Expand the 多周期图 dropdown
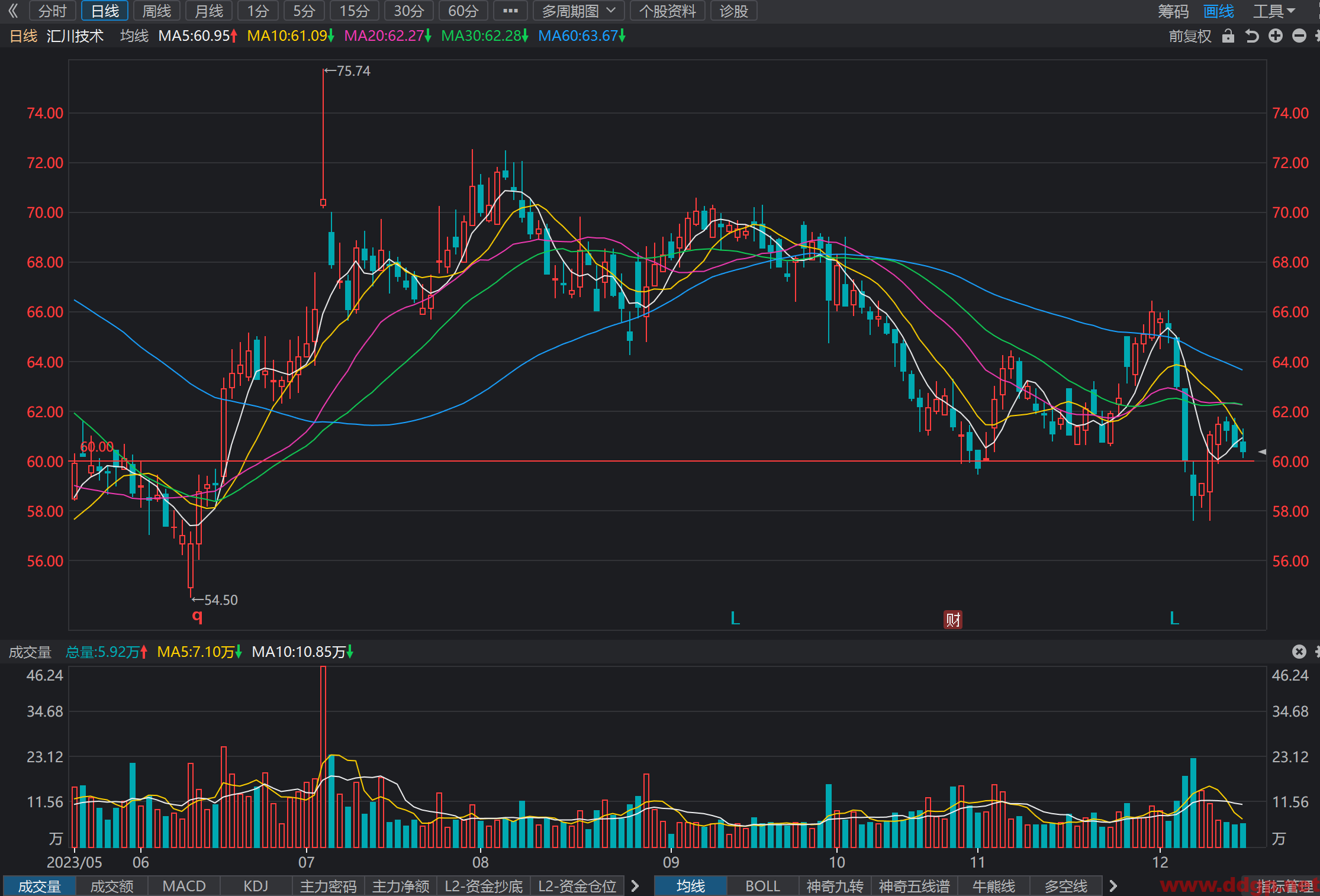Viewport: 1320px width, 896px height. [x=578, y=11]
